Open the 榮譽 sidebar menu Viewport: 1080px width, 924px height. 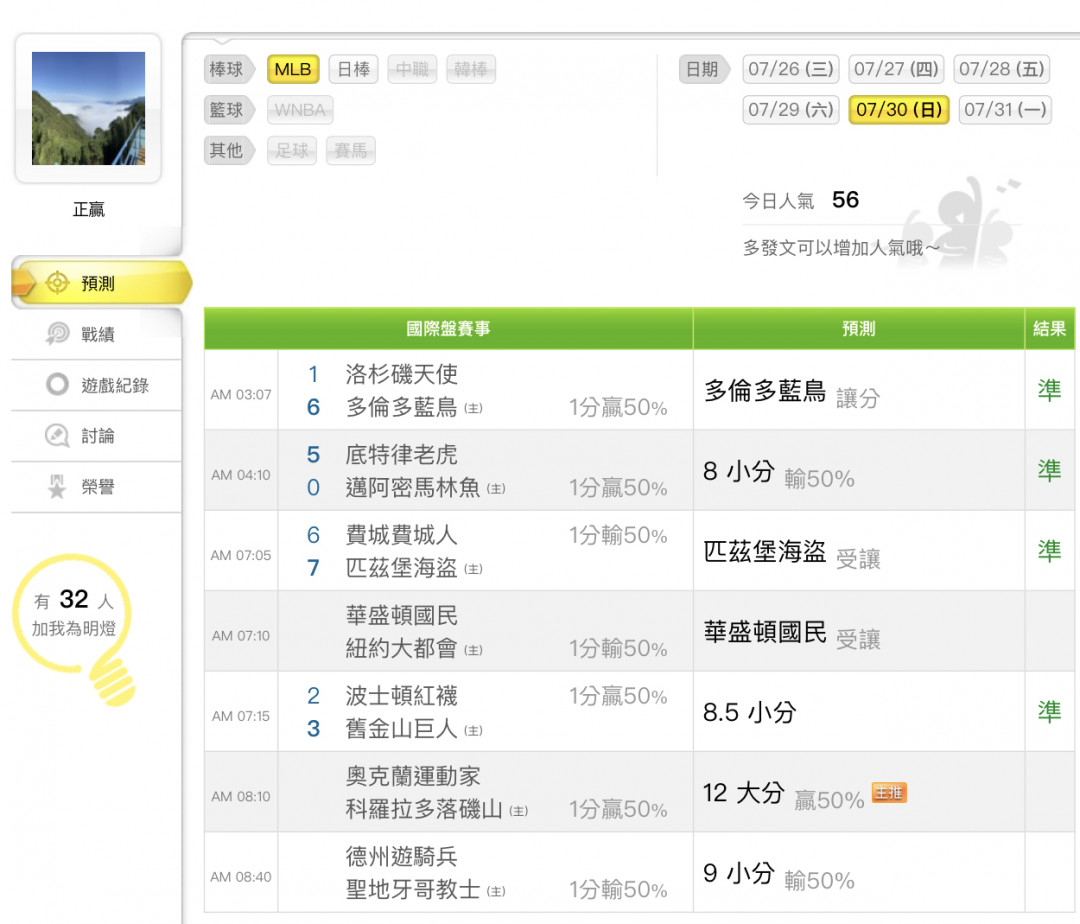96,487
